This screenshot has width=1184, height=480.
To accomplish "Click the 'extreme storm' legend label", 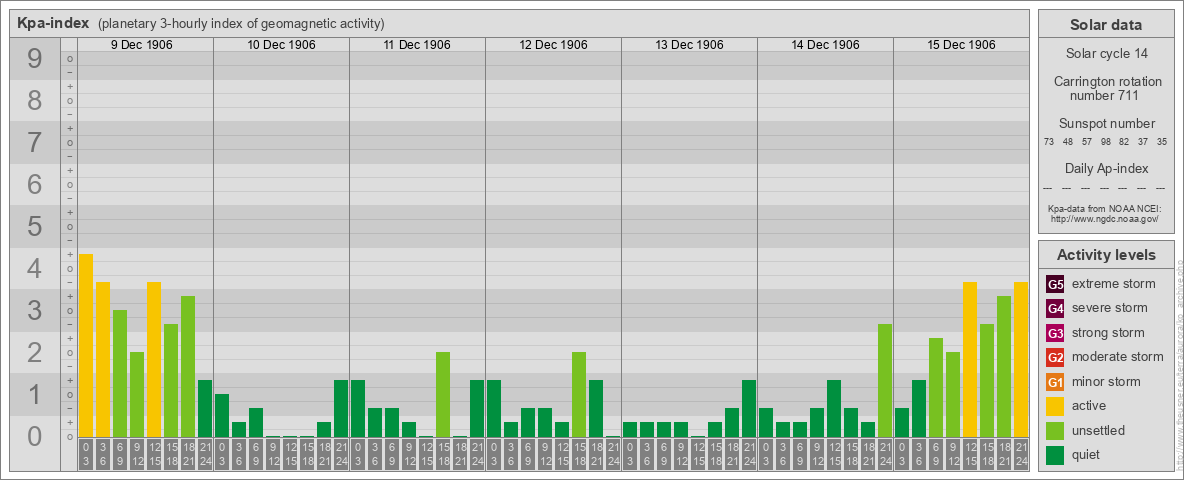I will (1114, 284).
